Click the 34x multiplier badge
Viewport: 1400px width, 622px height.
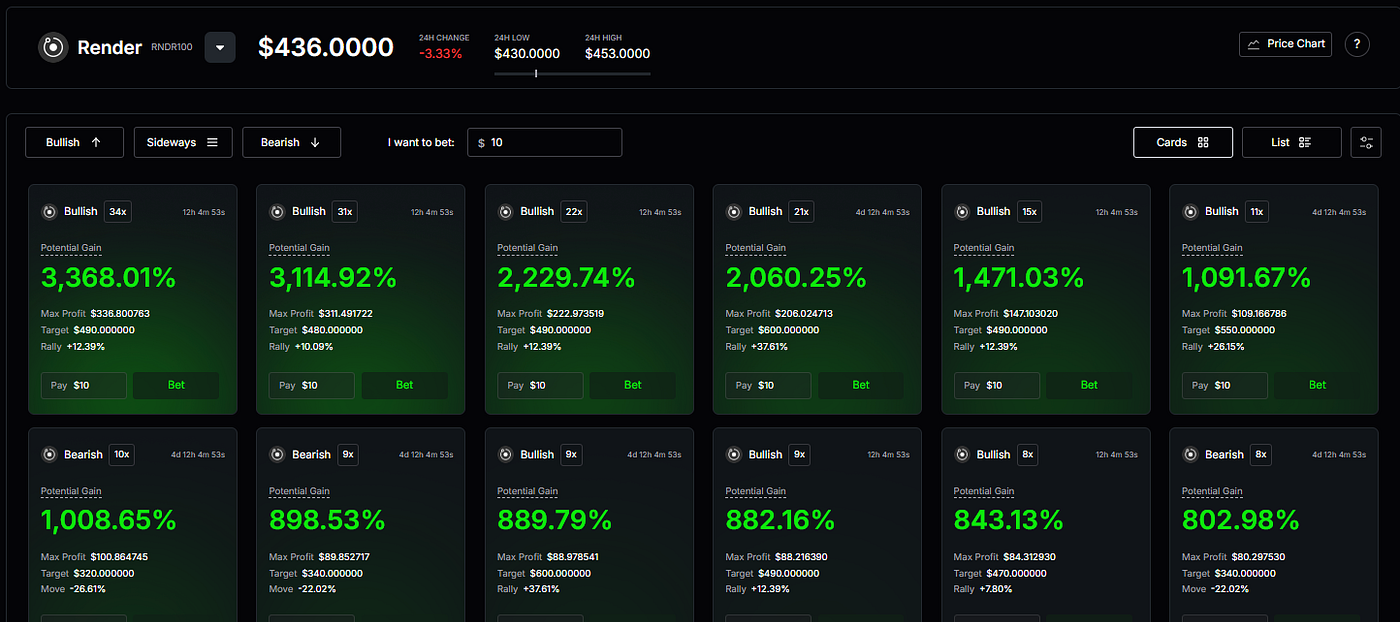coord(118,211)
